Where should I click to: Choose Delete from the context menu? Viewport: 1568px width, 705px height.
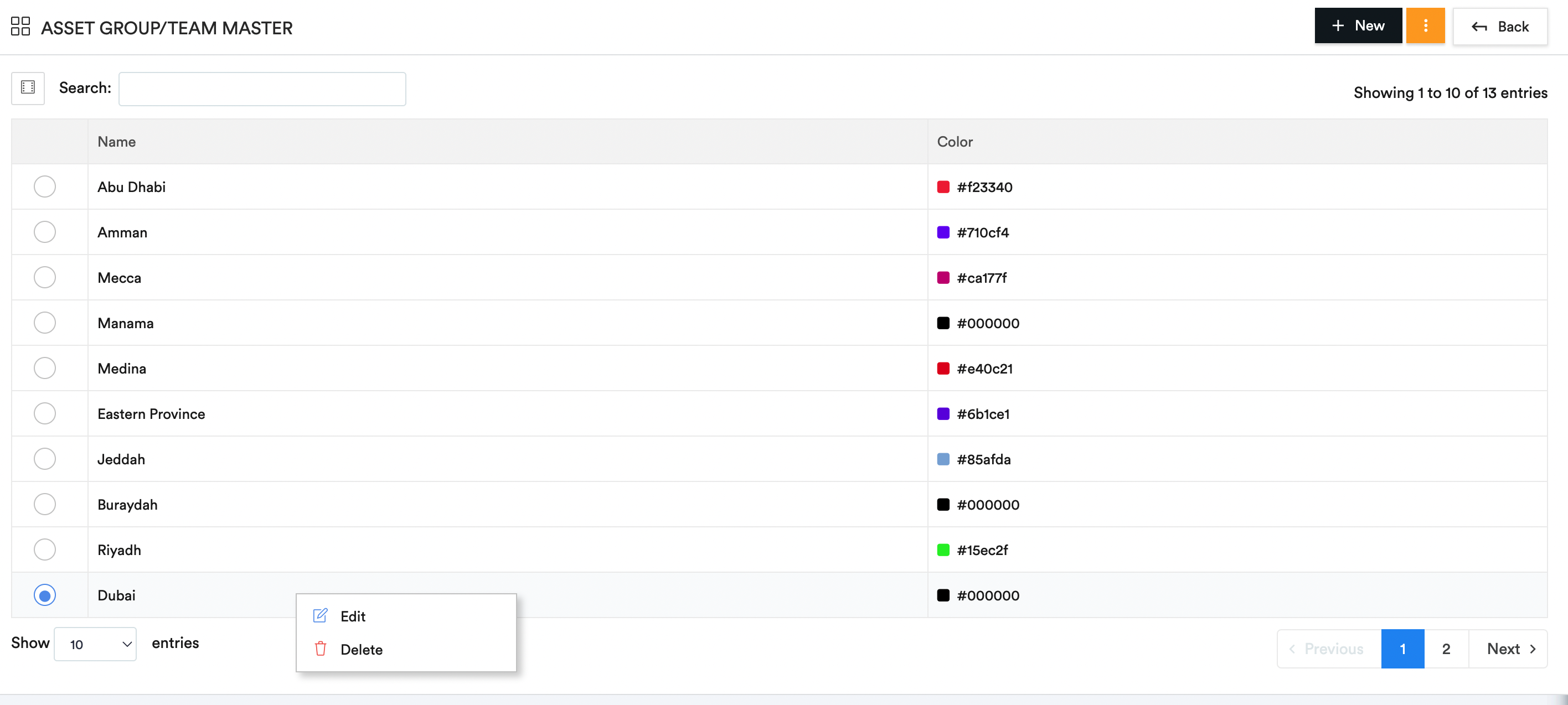[406, 649]
